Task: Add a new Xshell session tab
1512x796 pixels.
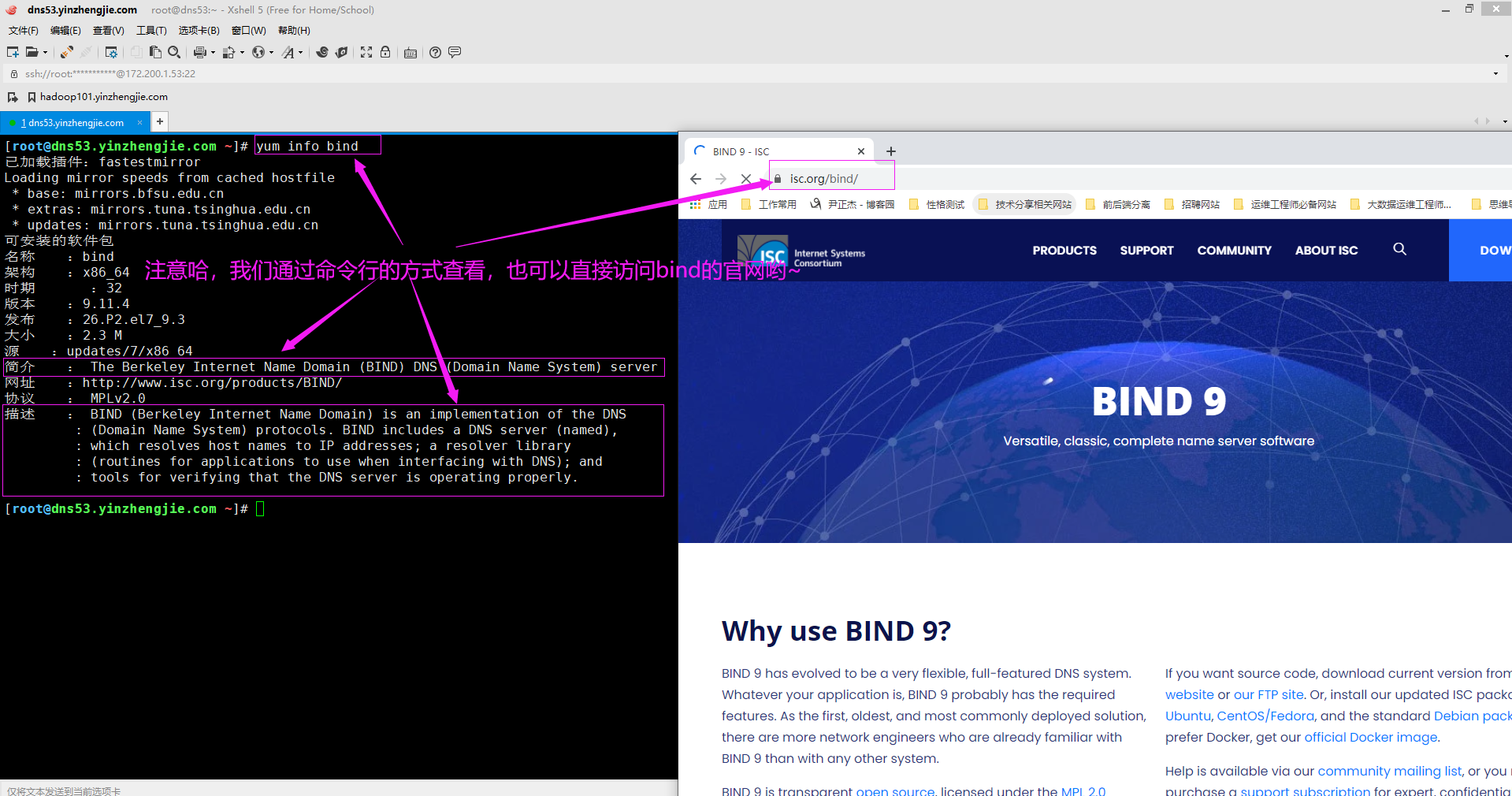Action: tap(160, 121)
